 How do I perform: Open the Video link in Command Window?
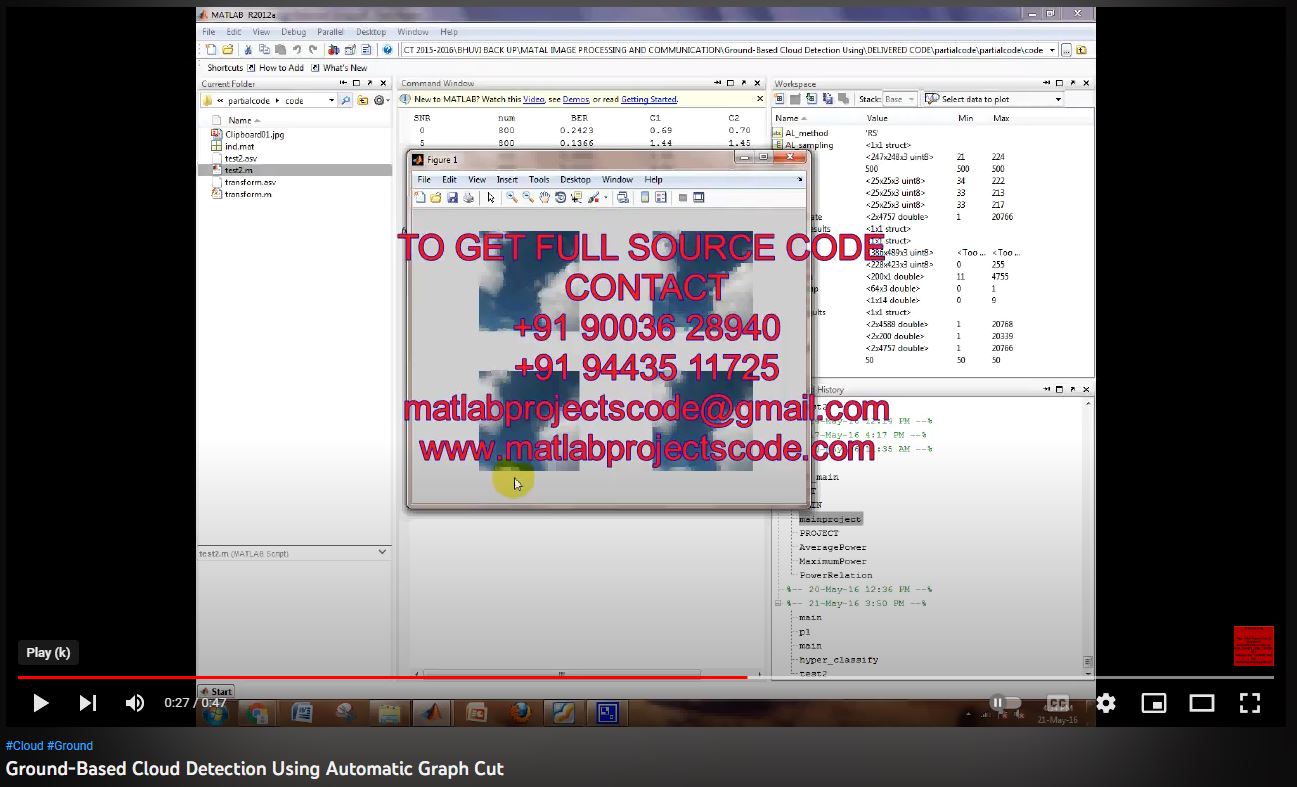click(533, 100)
